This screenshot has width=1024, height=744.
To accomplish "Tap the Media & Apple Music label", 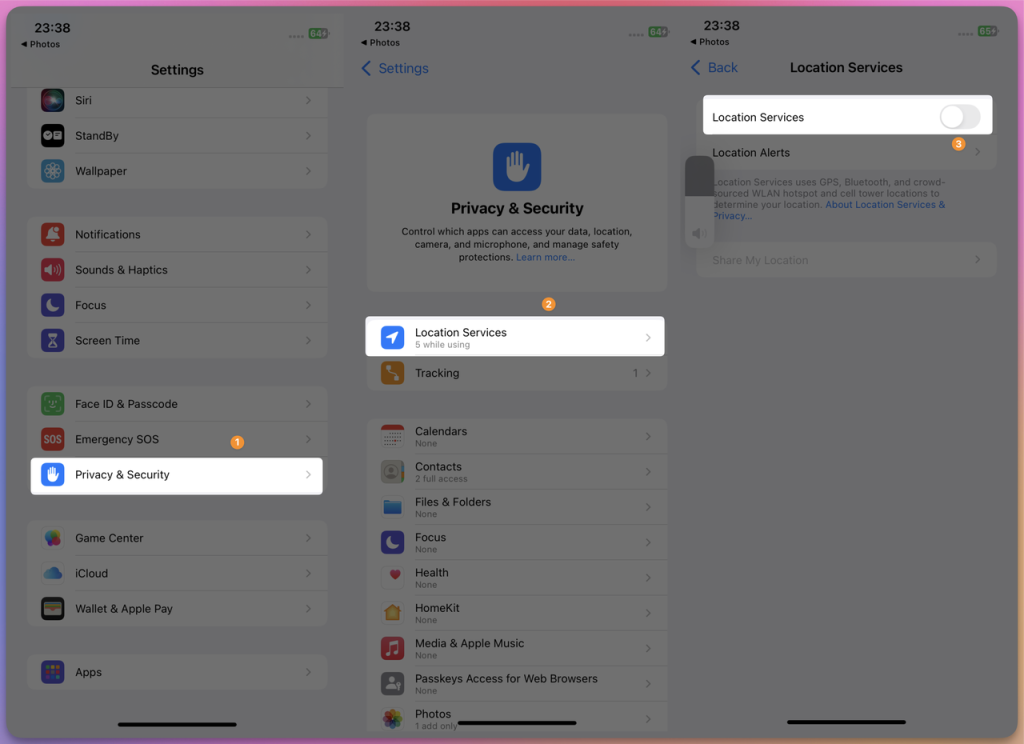I will click(x=470, y=643).
